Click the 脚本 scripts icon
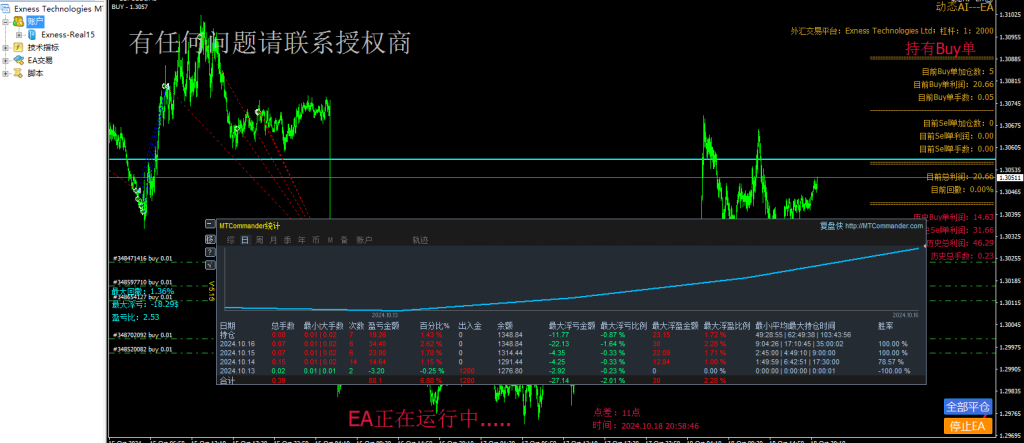 (18, 73)
